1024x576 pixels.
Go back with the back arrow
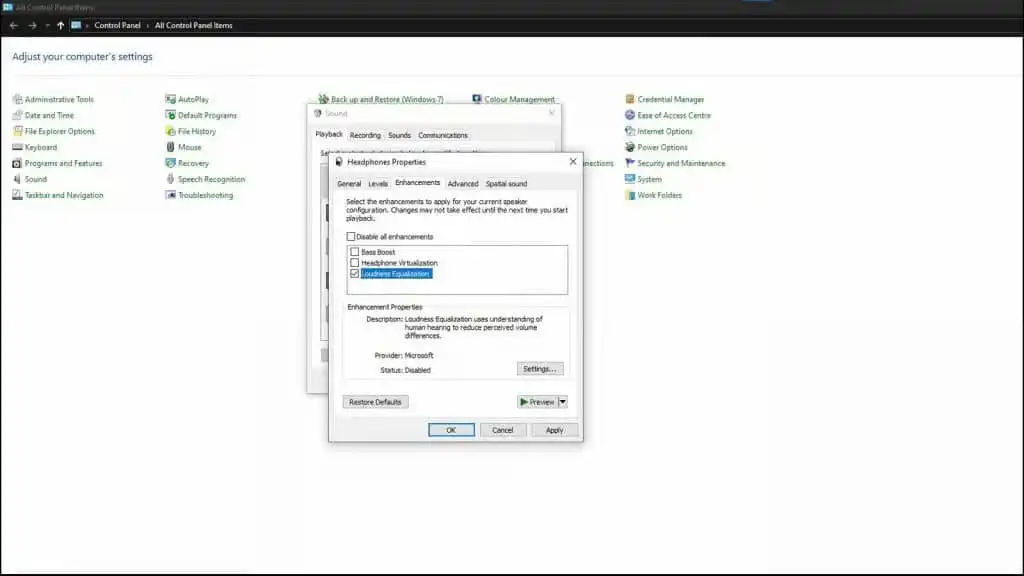click(x=14, y=25)
